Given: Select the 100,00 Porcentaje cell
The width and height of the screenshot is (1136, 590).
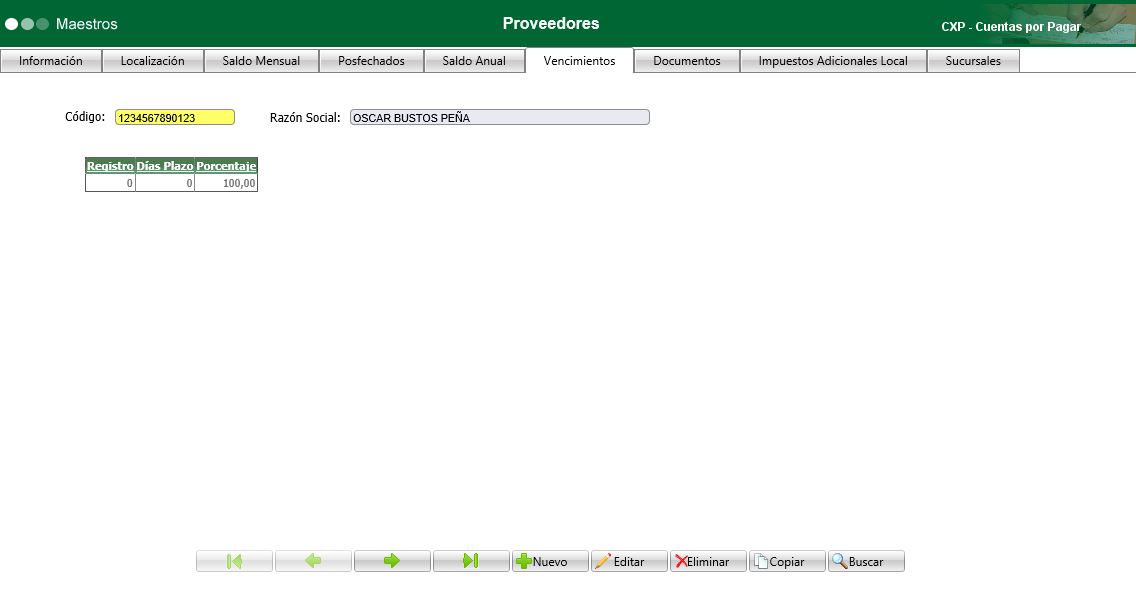Looking at the screenshot, I should [x=226, y=183].
